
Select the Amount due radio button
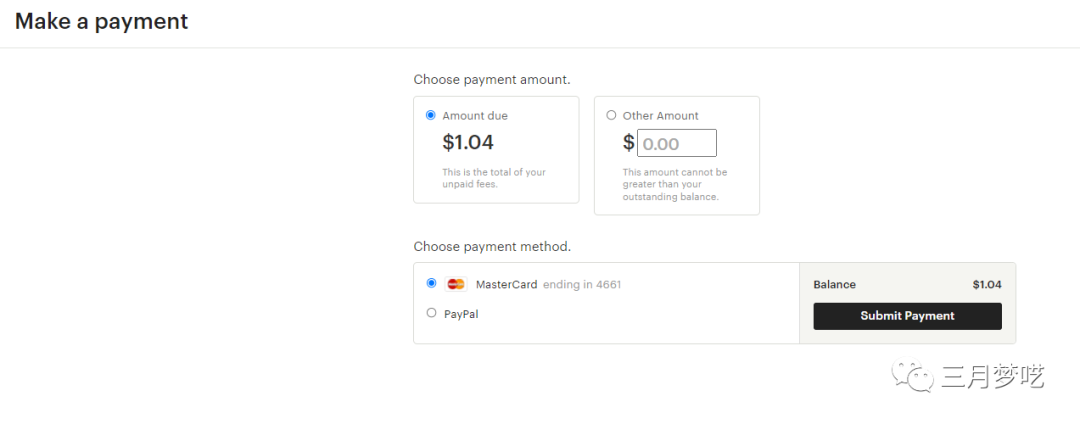[x=431, y=115]
